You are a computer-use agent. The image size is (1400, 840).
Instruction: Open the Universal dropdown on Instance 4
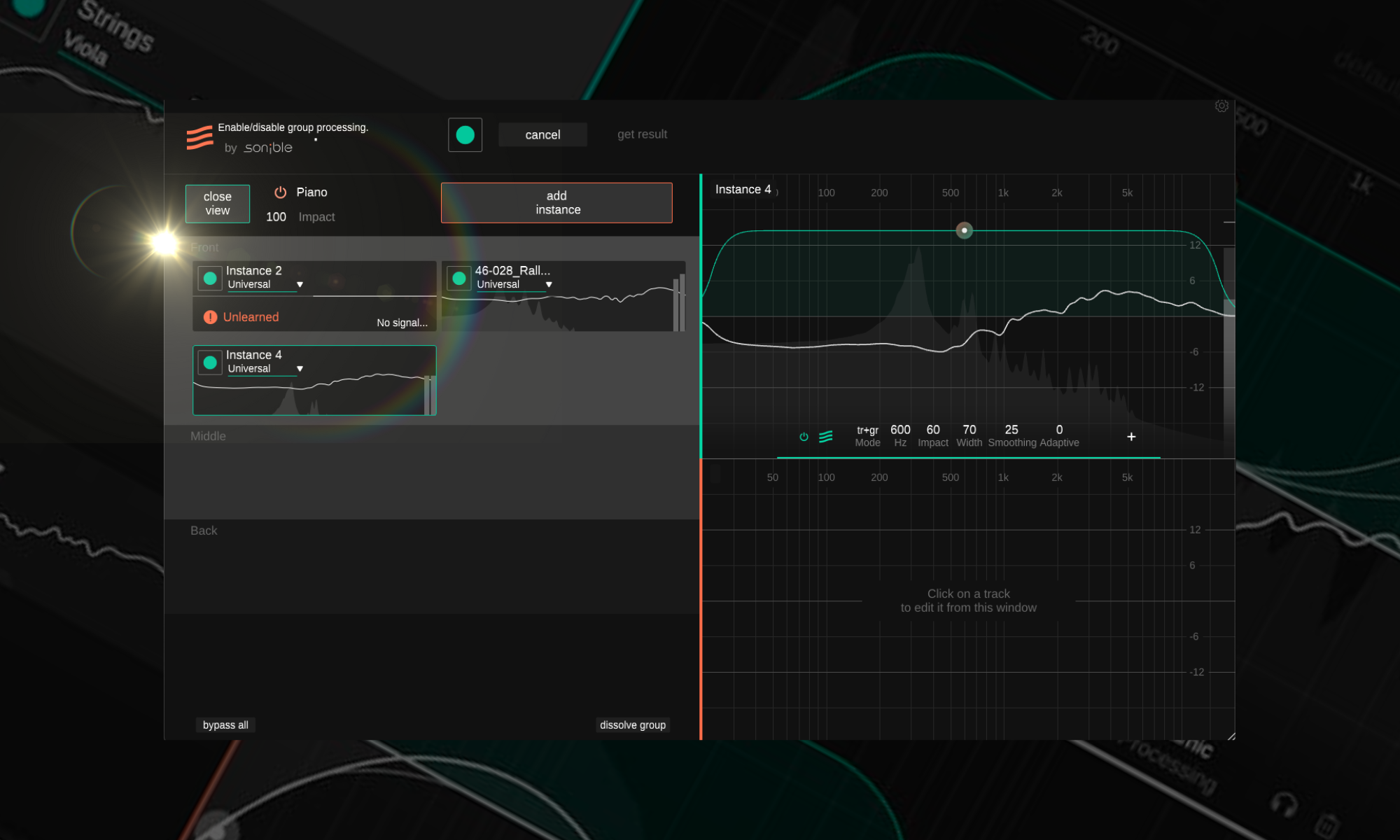[x=300, y=368]
